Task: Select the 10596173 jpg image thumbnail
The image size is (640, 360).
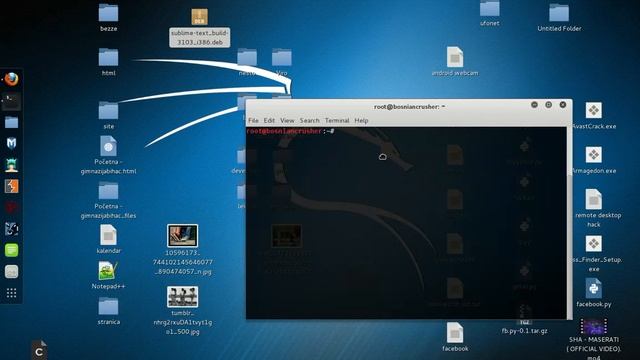Action: click(x=182, y=236)
